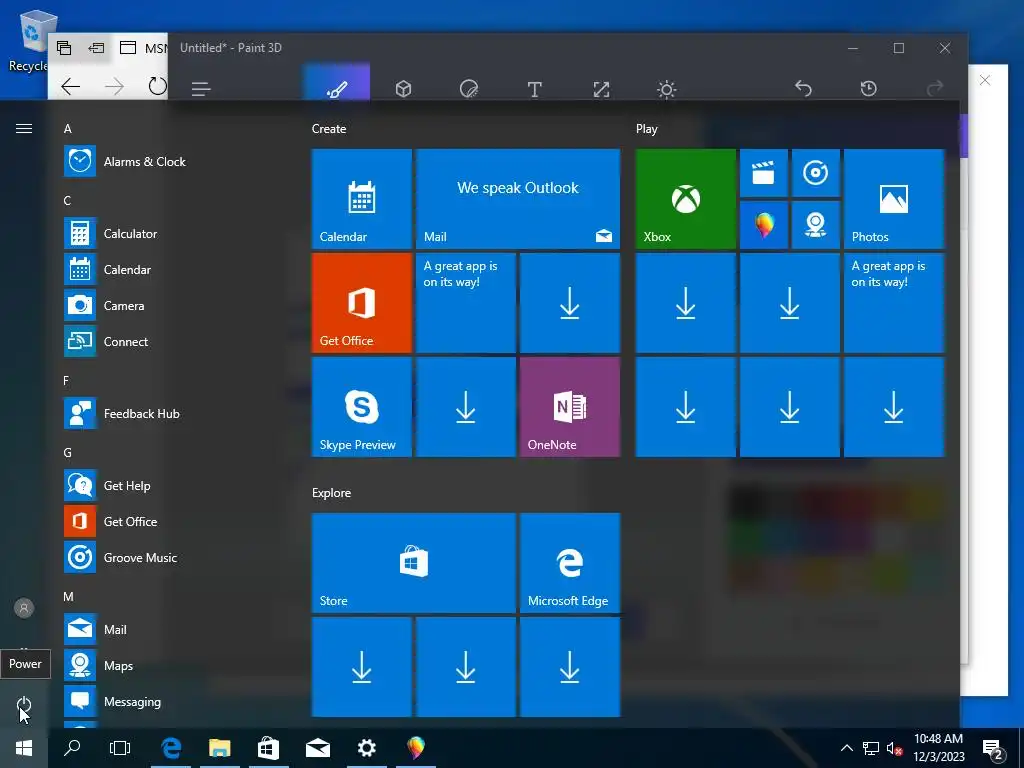Select the Stickers tool in Paint 3D
This screenshot has height=768, width=1024.
[468, 89]
